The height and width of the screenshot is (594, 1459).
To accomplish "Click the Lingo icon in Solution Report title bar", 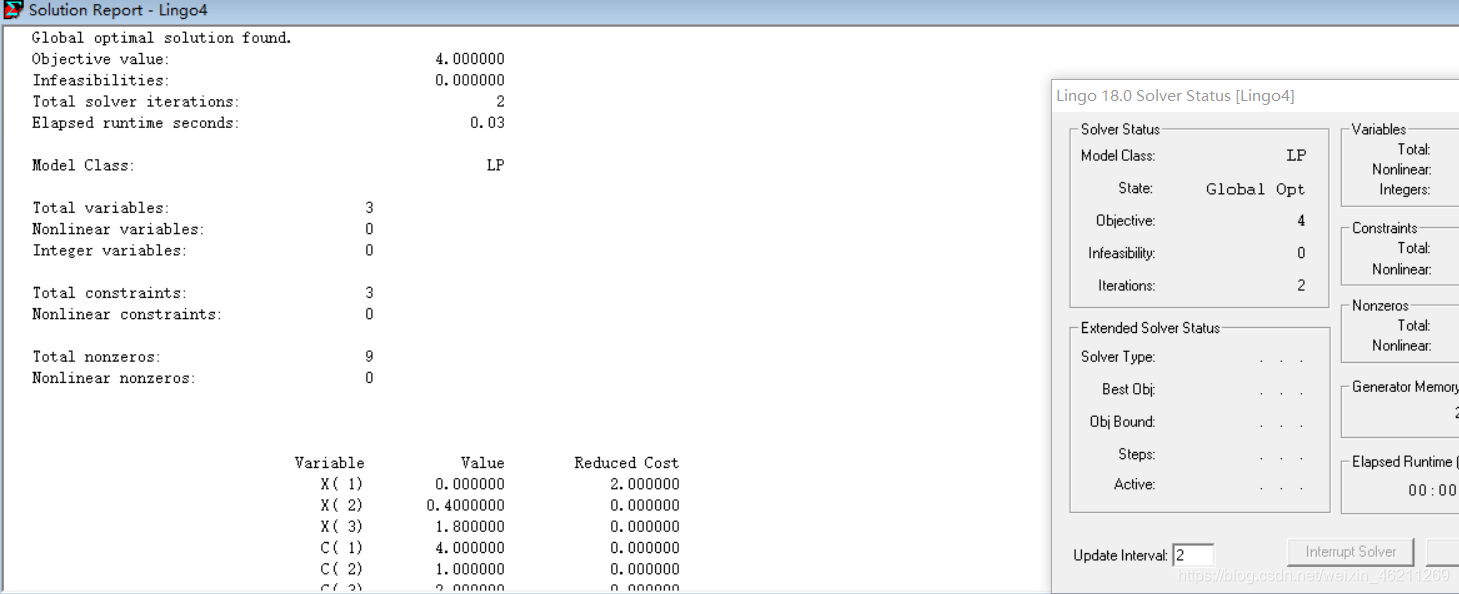I will pos(13,10).
